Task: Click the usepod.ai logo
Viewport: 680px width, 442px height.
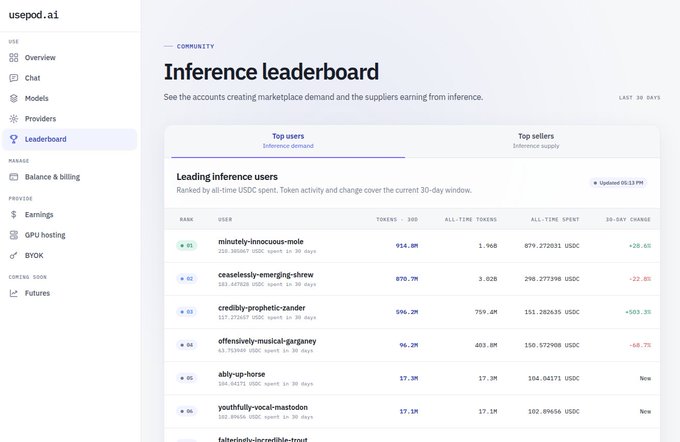Action: [x=34, y=15]
